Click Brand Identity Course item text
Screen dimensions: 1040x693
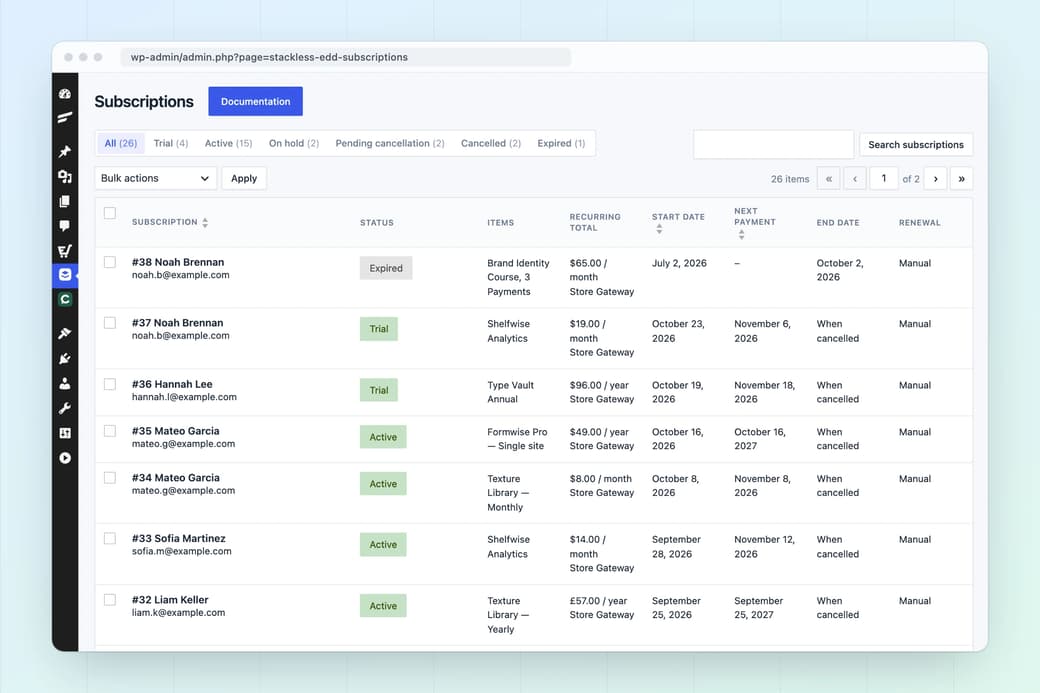point(518,277)
